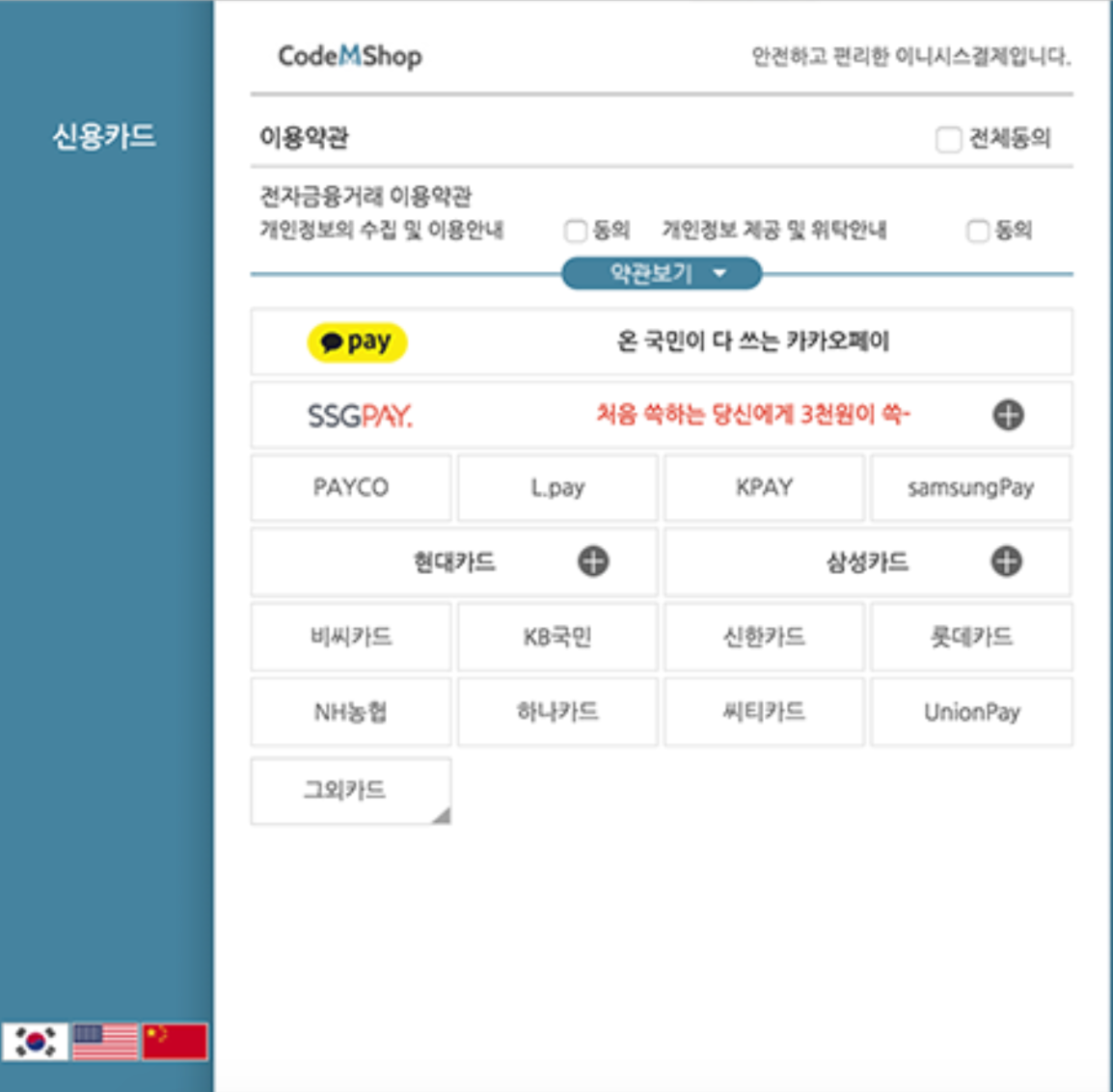Select the Korean flag language icon

tap(36, 1042)
